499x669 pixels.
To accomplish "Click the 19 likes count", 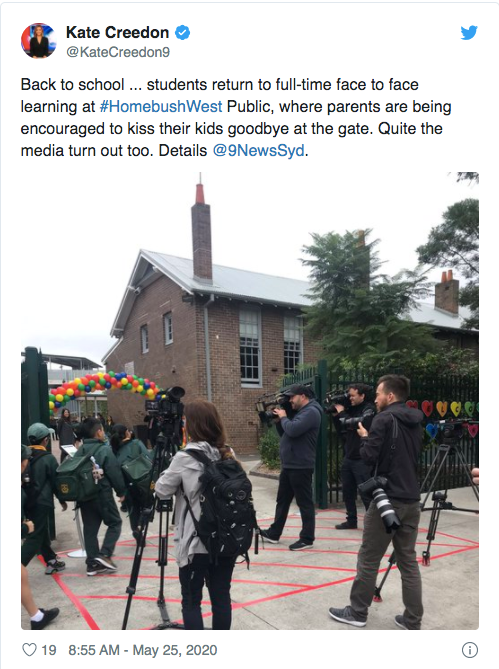I will (49, 650).
